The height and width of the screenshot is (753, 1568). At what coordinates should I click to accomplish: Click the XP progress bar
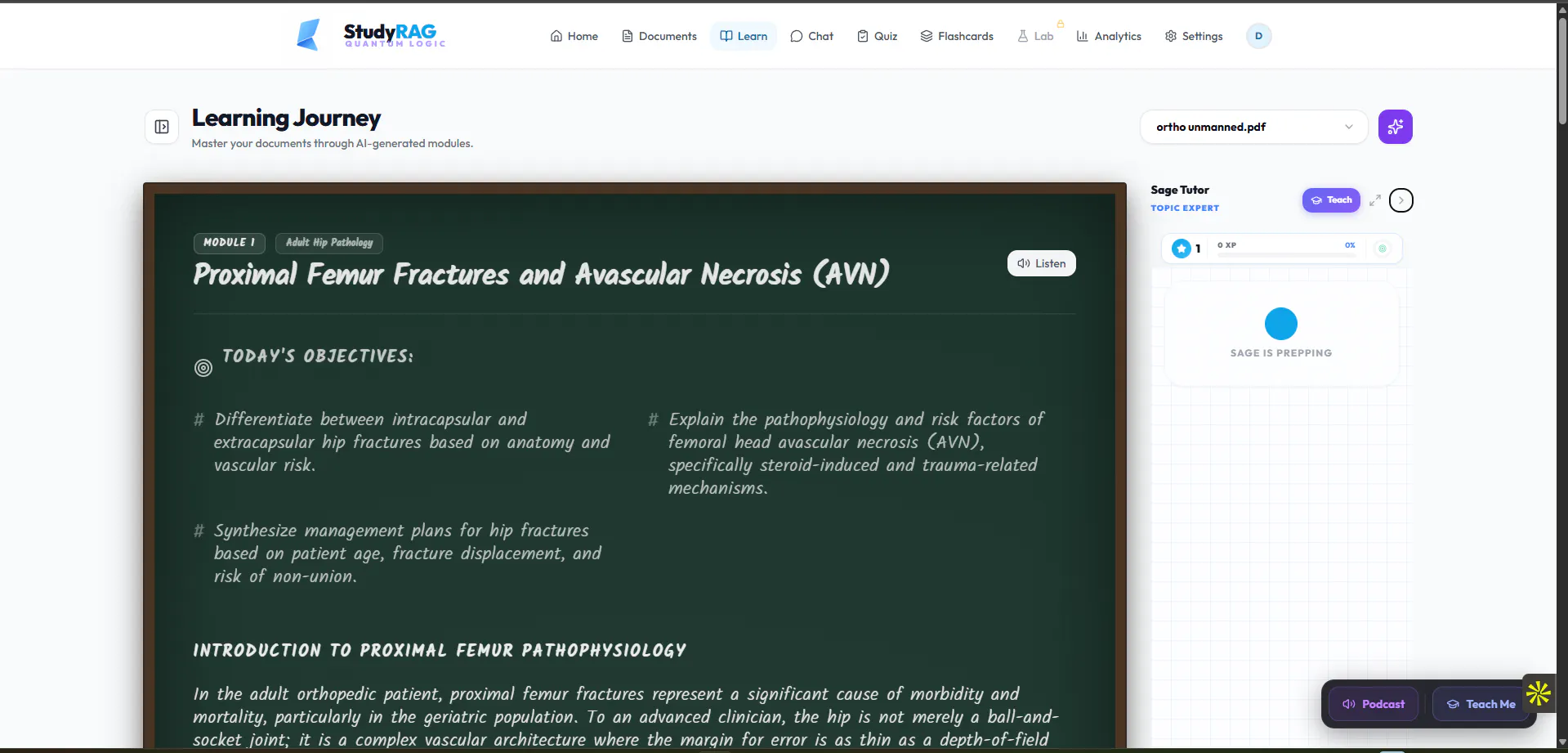point(1286,255)
